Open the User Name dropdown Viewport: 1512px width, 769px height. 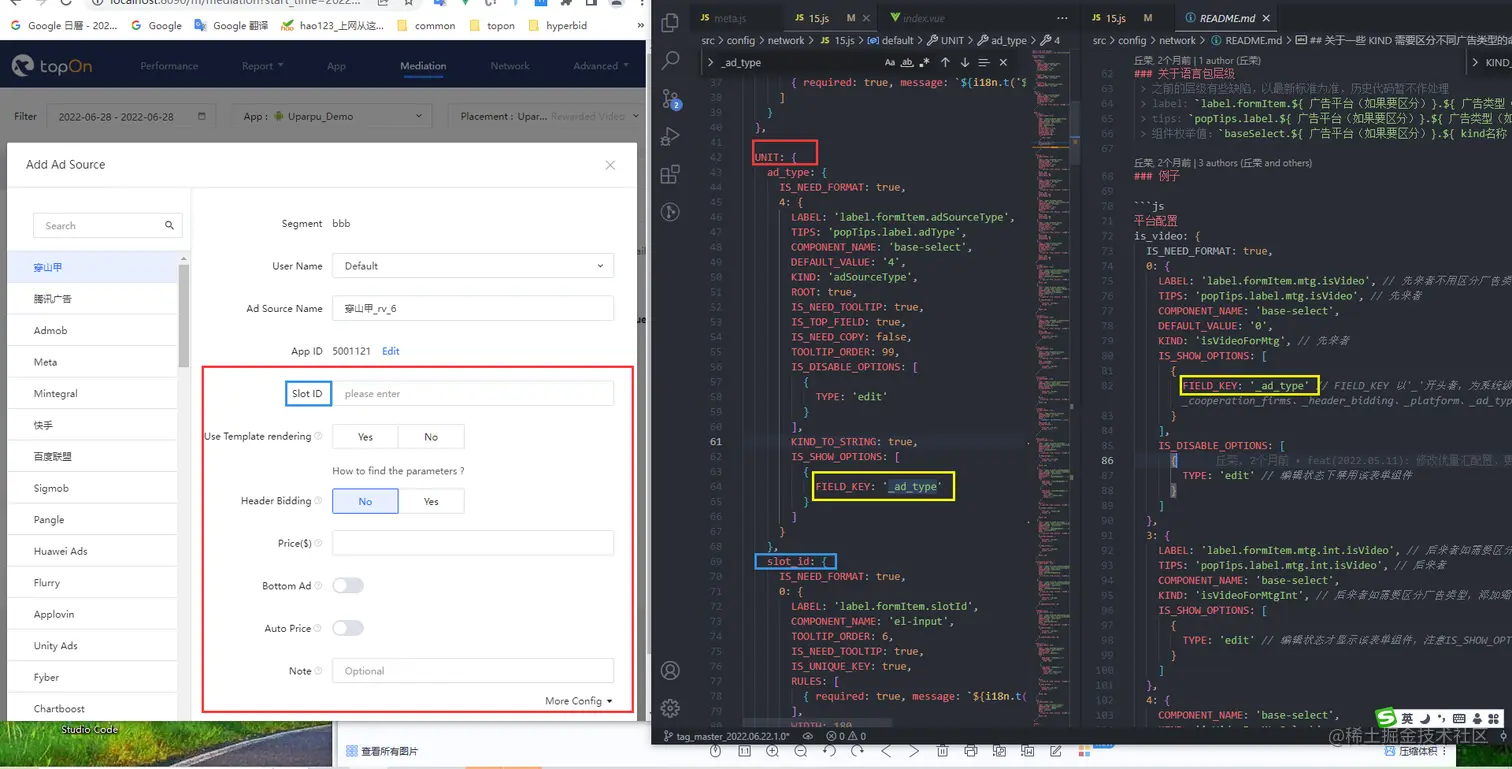473,266
